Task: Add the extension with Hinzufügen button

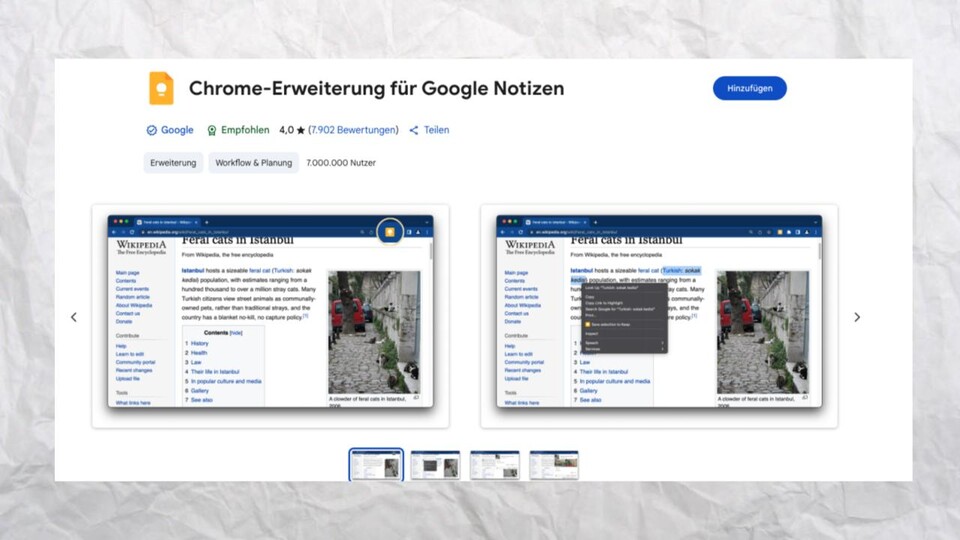Action: point(749,88)
